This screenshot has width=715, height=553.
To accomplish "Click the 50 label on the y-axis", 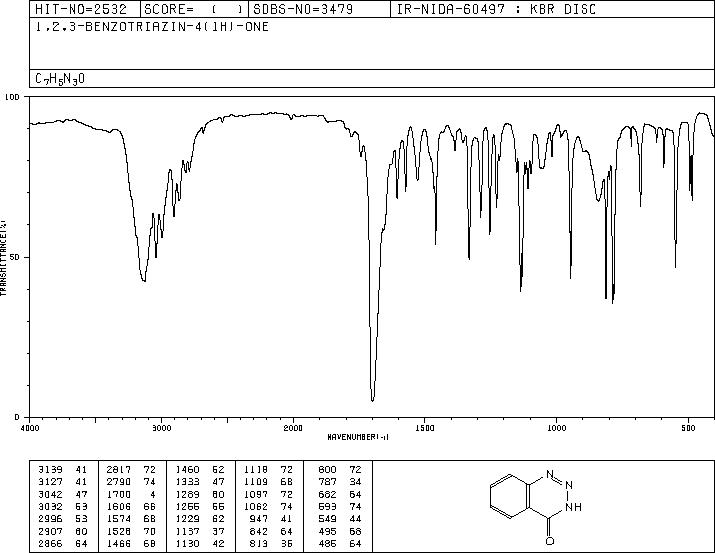I will (15, 257).
